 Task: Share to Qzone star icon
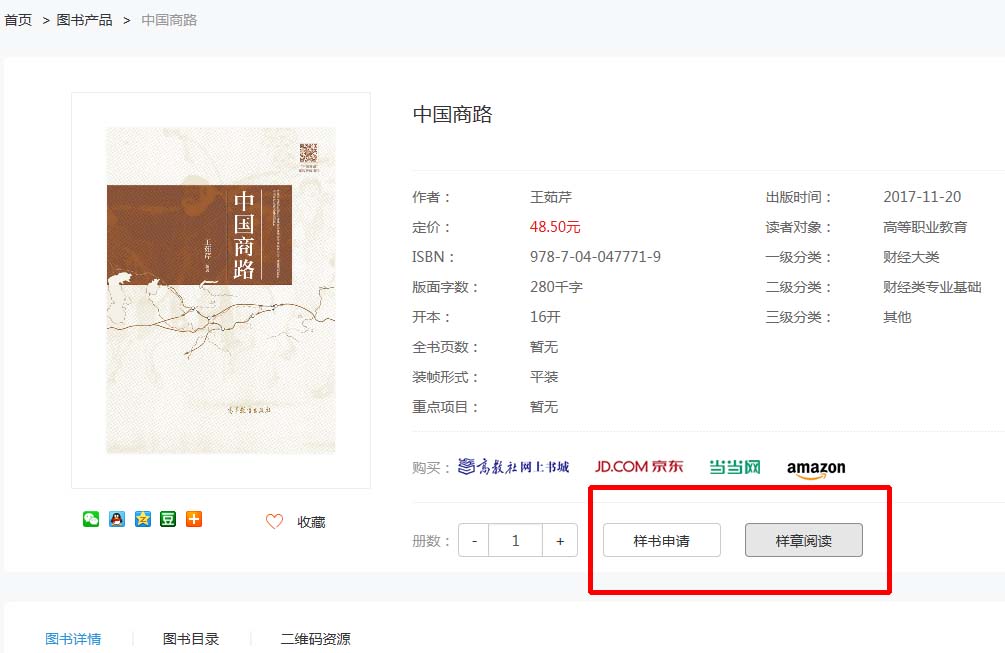(x=142, y=518)
